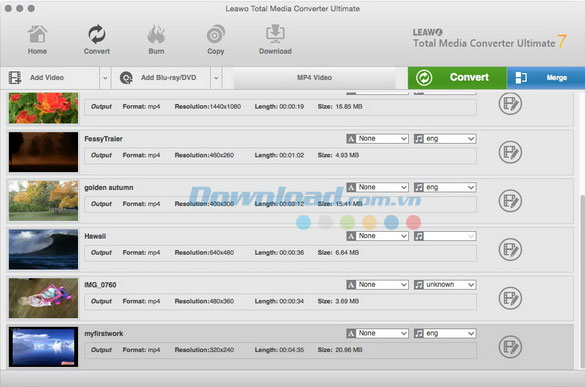Click the Resolution:1440x1080 value
Image resolution: width=585 pixels, height=387 pixels.
click(208, 107)
